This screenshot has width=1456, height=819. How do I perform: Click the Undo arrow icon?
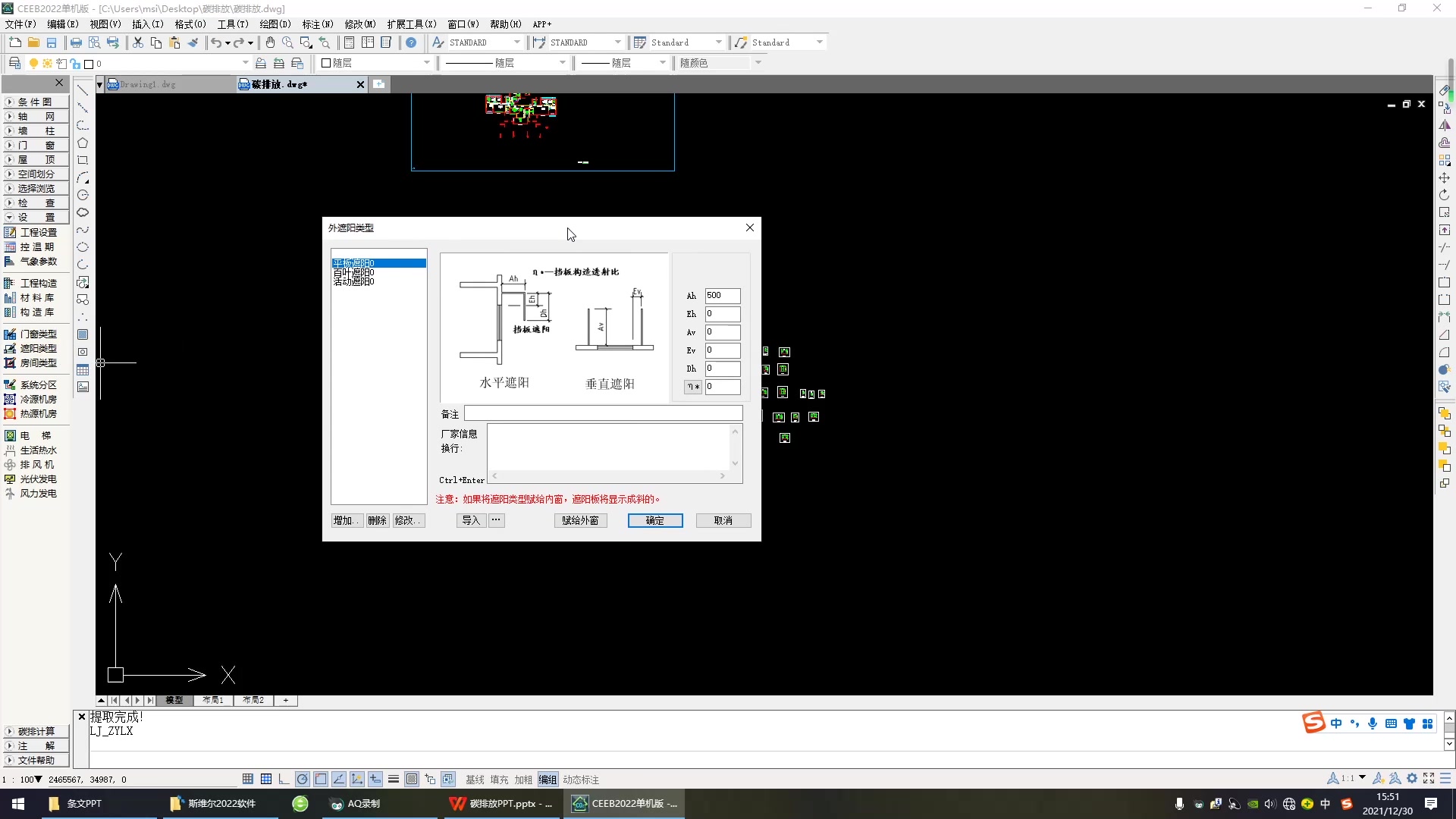(216, 43)
